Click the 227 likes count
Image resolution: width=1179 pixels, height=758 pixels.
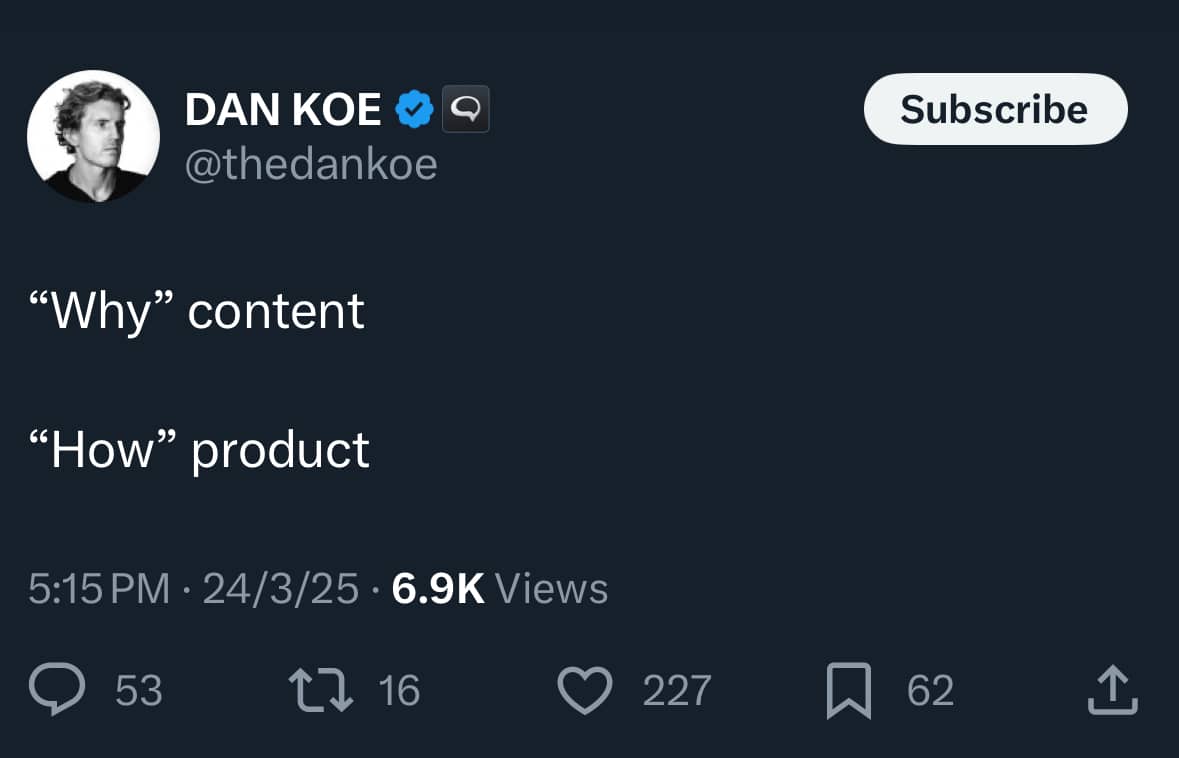(x=677, y=690)
